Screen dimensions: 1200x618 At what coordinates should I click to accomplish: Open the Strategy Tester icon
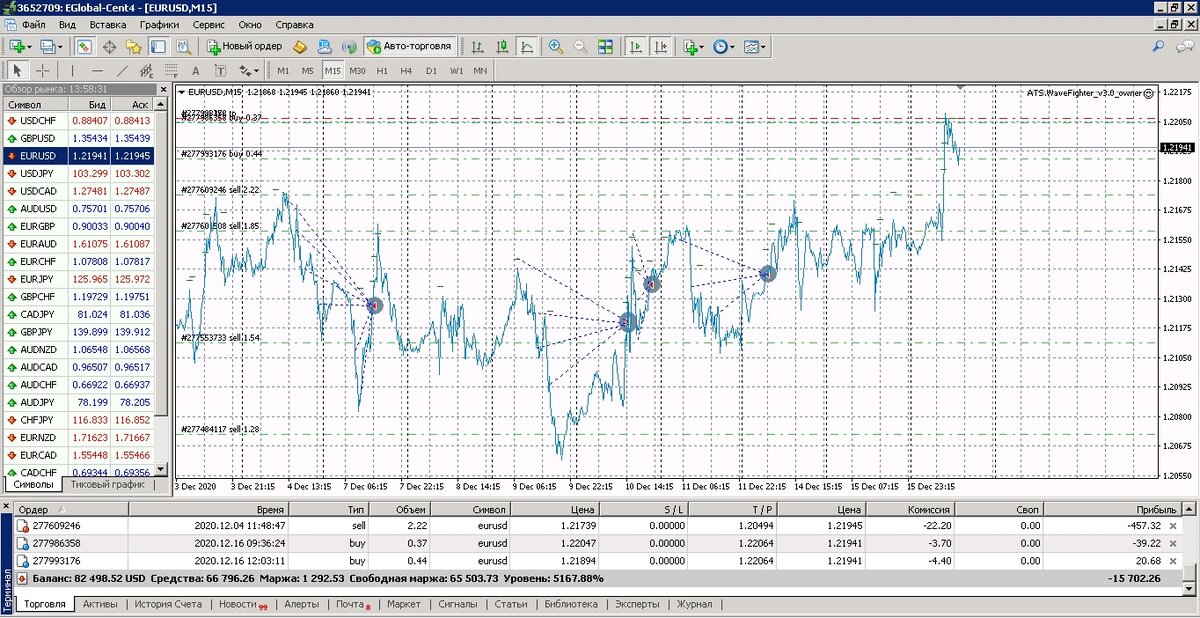(x=182, y=46)
